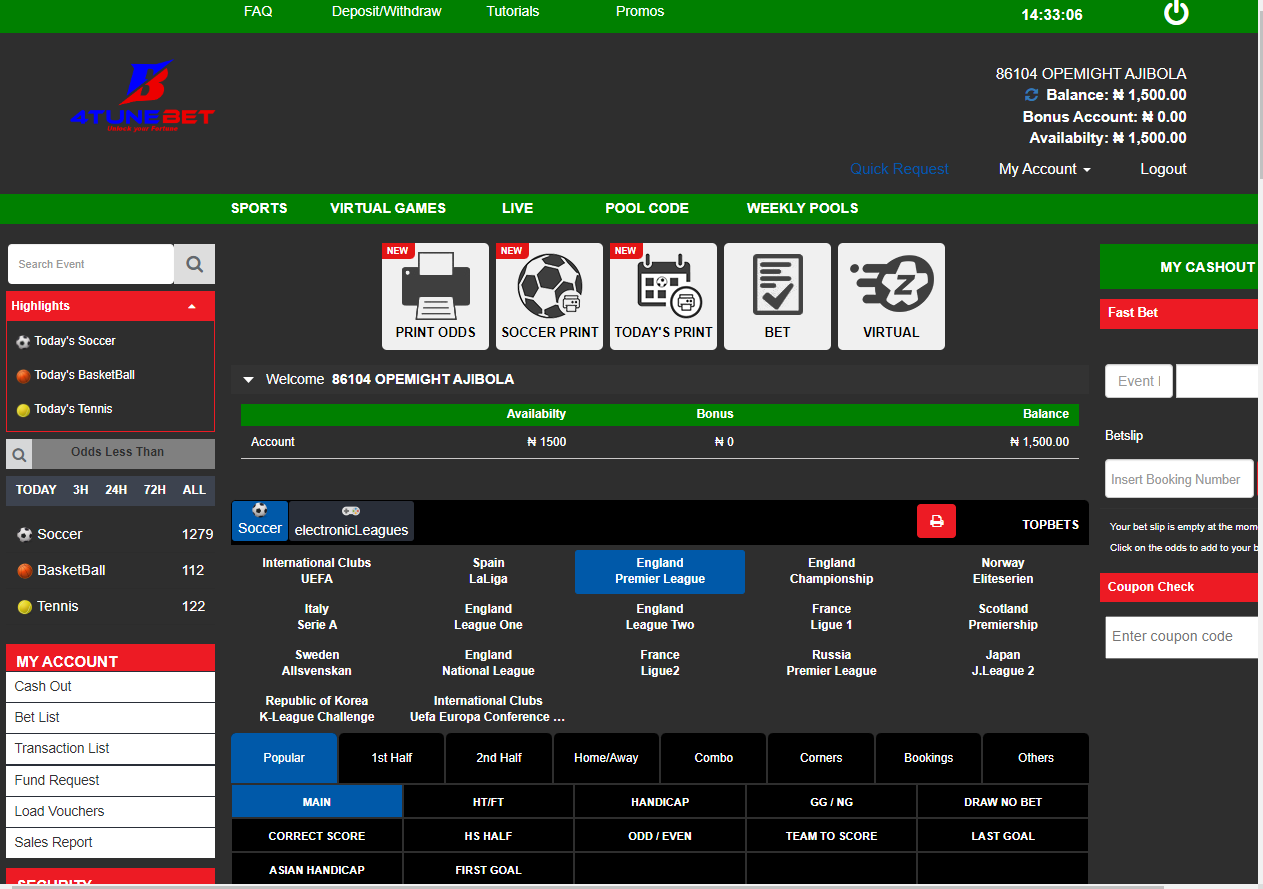Open the Soccer Print tile
Screen dimensions: 1263x889
coord(549,296)
